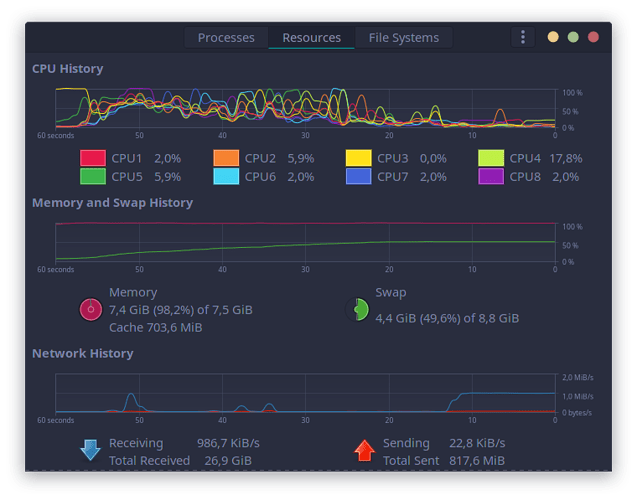Click the memory and swap graph
The width and height of the screenshot is (636, 500).
pyautogui.click(x=305, y=242)
